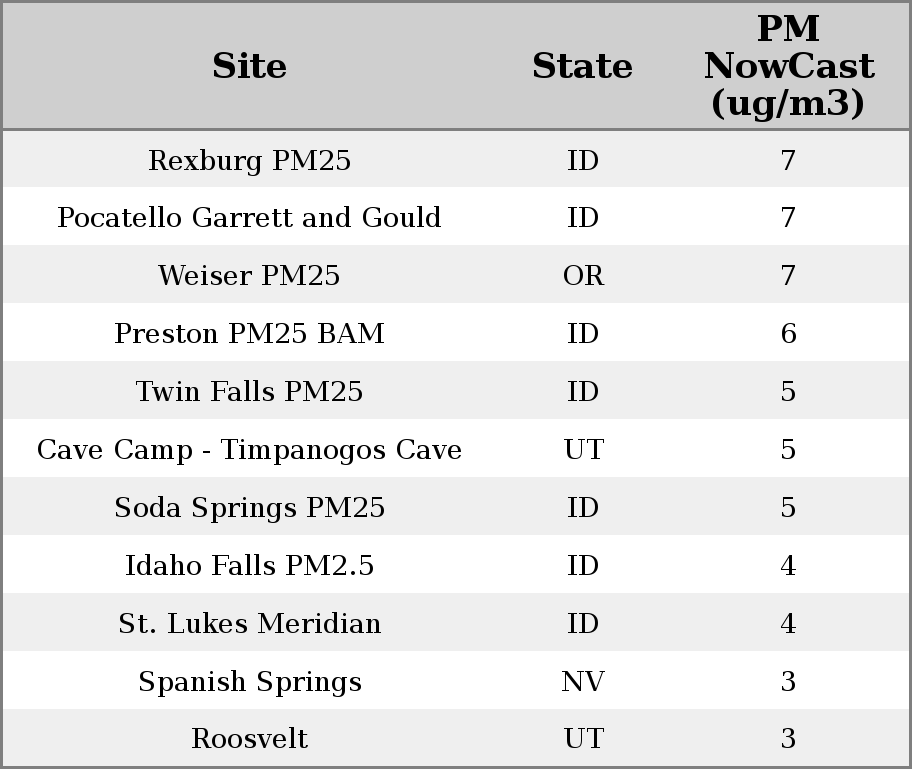Click the NowCast value for Roosvelt
This screenshot has width=912, height=769.
click(788, 739)
